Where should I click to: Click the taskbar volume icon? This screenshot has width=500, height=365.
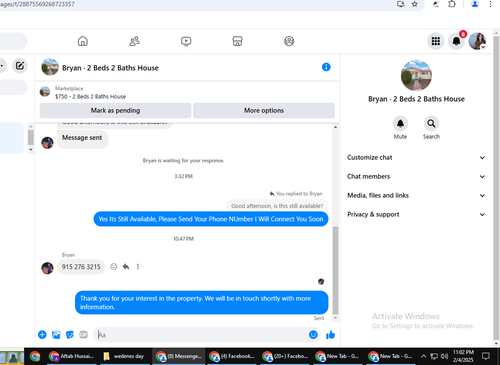click(444, 356)
